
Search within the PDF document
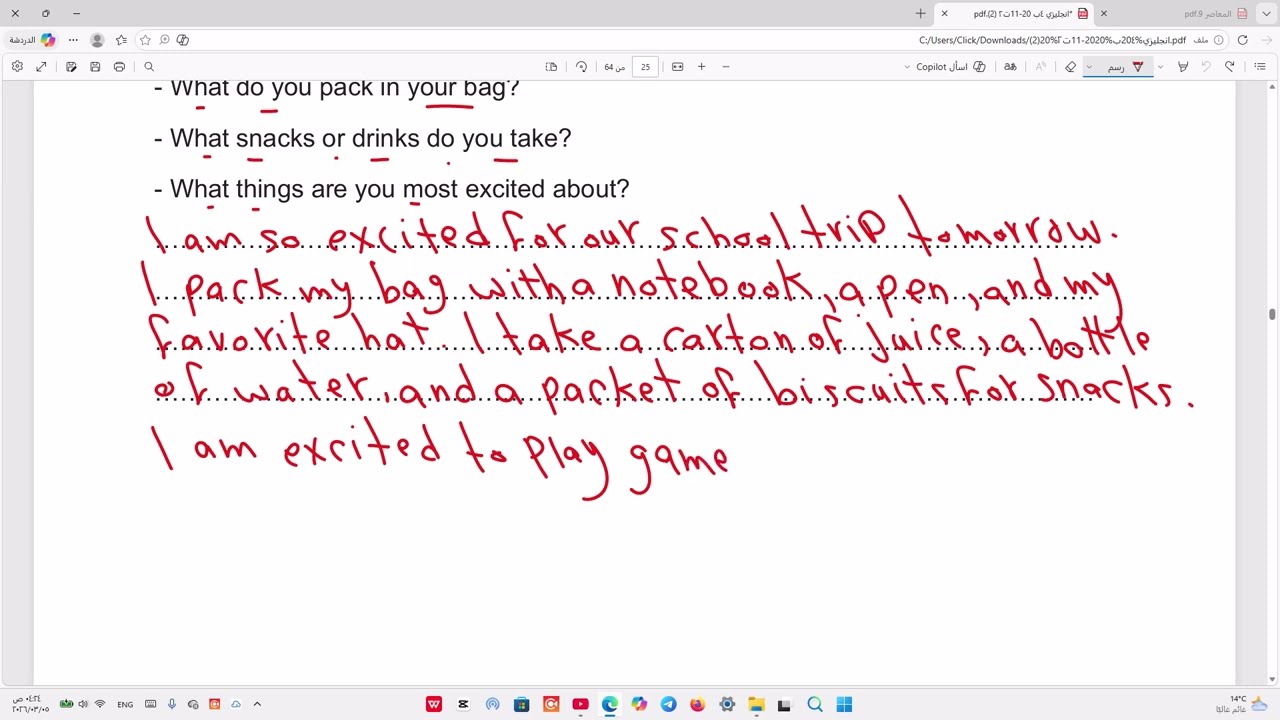click(x=149, y=67)
